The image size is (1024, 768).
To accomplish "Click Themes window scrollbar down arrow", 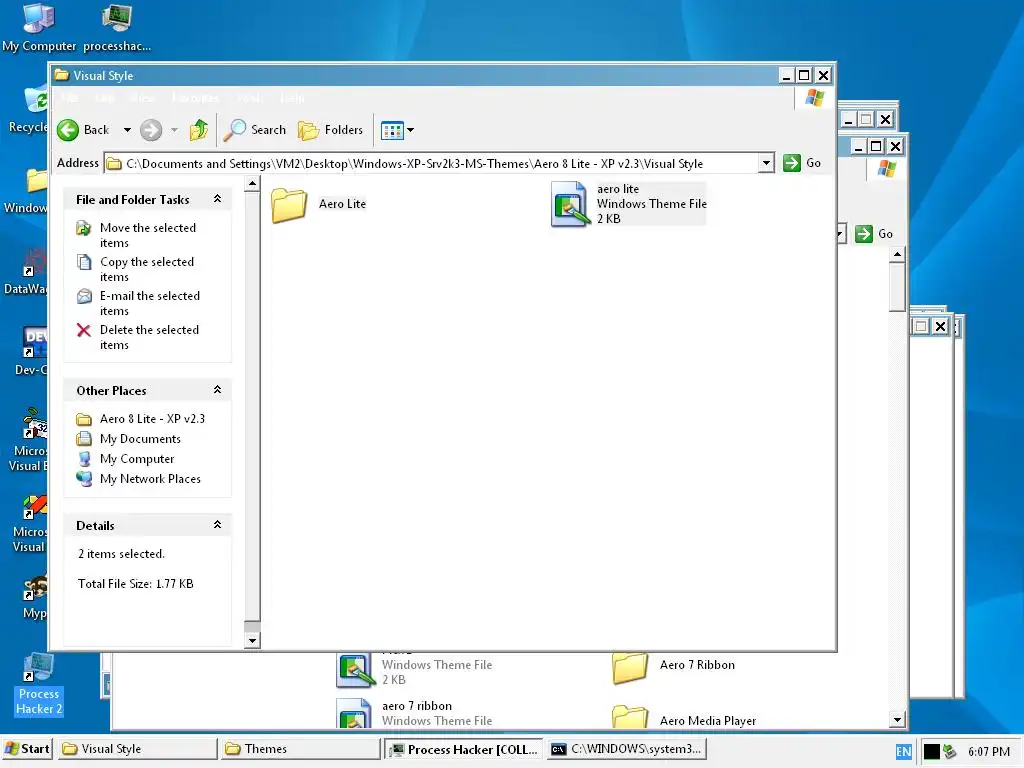I will click(897, 720).
